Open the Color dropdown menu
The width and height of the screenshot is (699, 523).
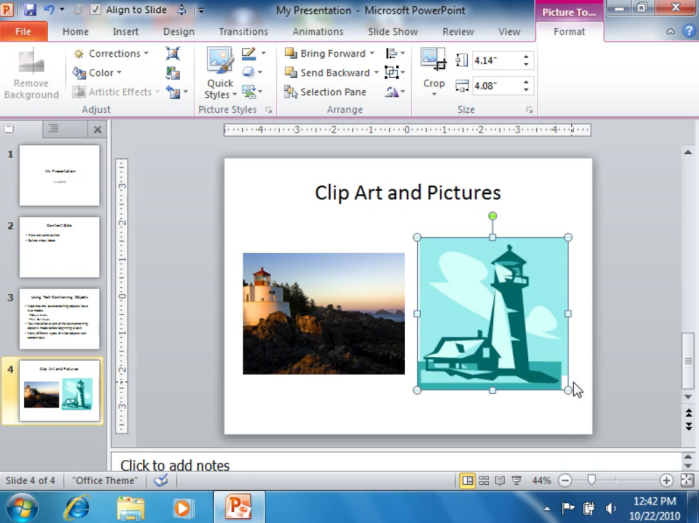coord(97,73)
